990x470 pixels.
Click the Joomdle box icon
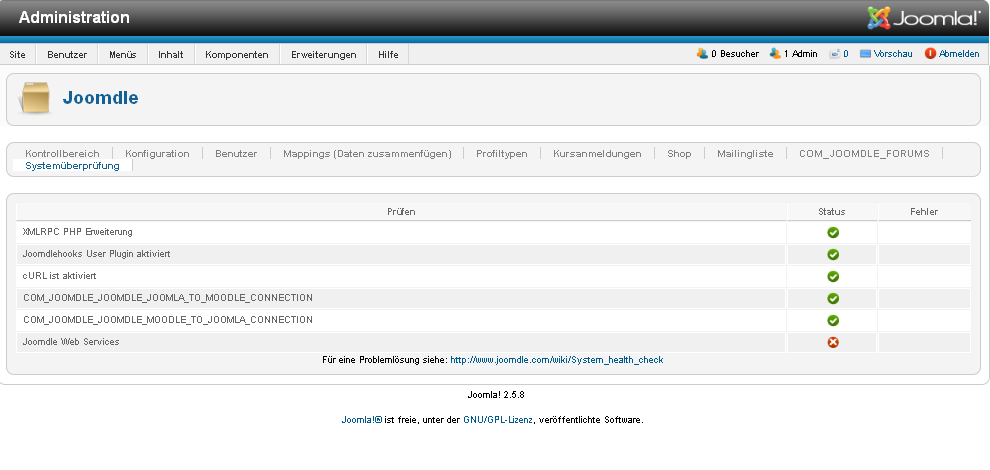click(x=35, y=98)
